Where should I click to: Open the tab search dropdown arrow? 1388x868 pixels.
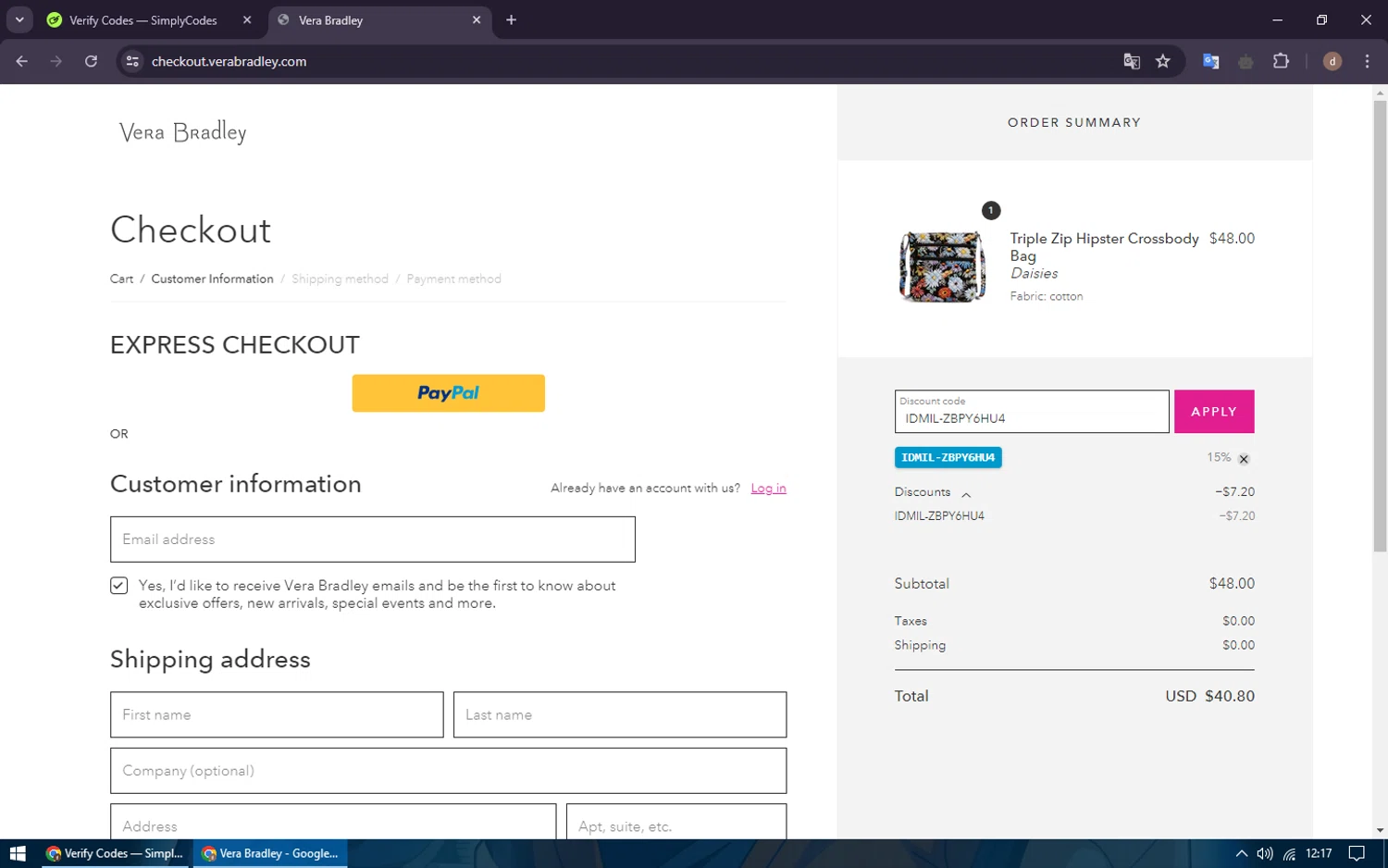click(x=19, y=19)
